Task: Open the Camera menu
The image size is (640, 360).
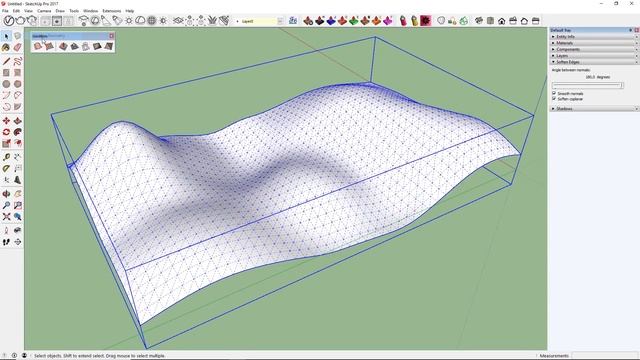Action: 44,11
